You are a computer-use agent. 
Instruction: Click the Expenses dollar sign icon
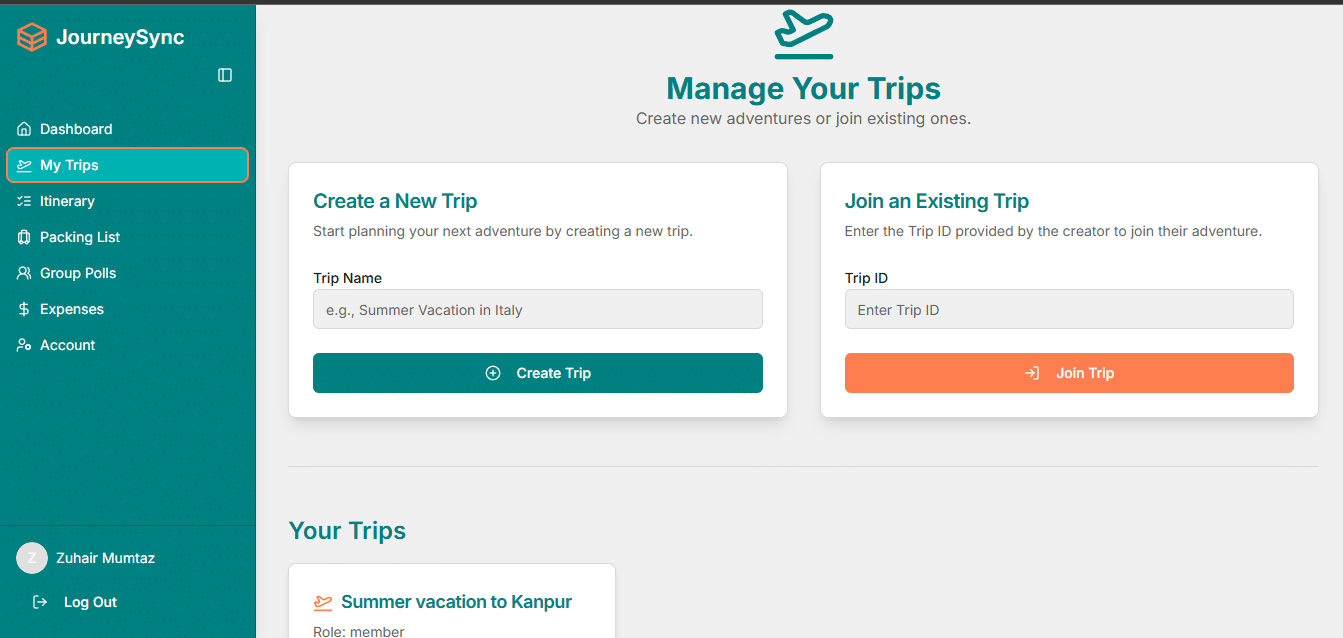[24, 309]
